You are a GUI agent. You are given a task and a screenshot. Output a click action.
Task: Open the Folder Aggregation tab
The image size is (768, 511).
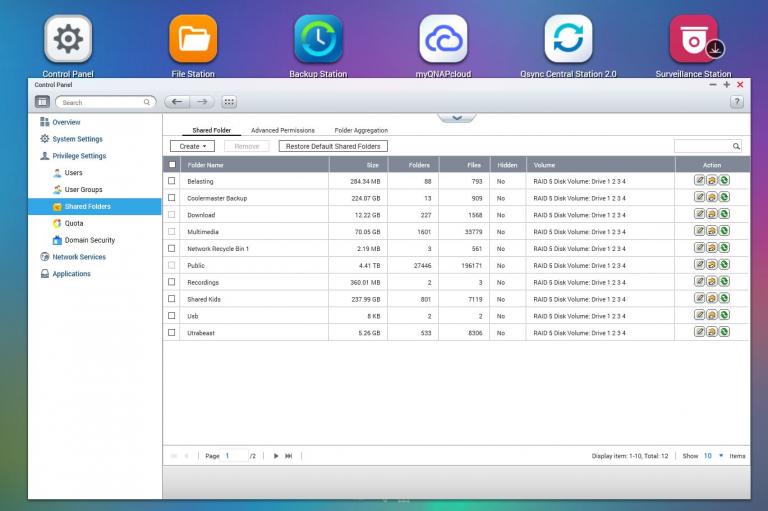(x=361, y=130)
